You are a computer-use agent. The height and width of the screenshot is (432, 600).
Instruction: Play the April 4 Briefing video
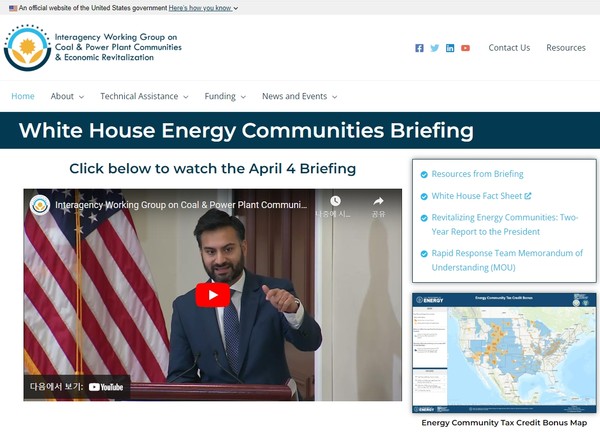(212, 295)
